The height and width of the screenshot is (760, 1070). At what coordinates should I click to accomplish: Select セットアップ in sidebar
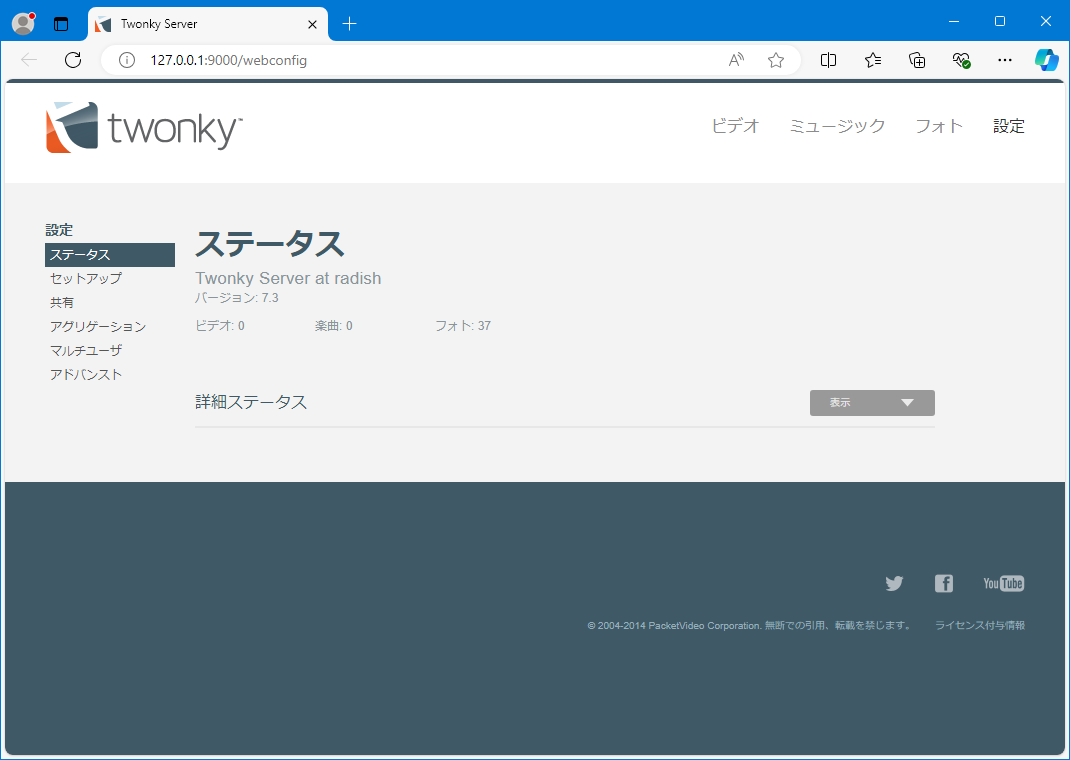(x=86, y=278)
